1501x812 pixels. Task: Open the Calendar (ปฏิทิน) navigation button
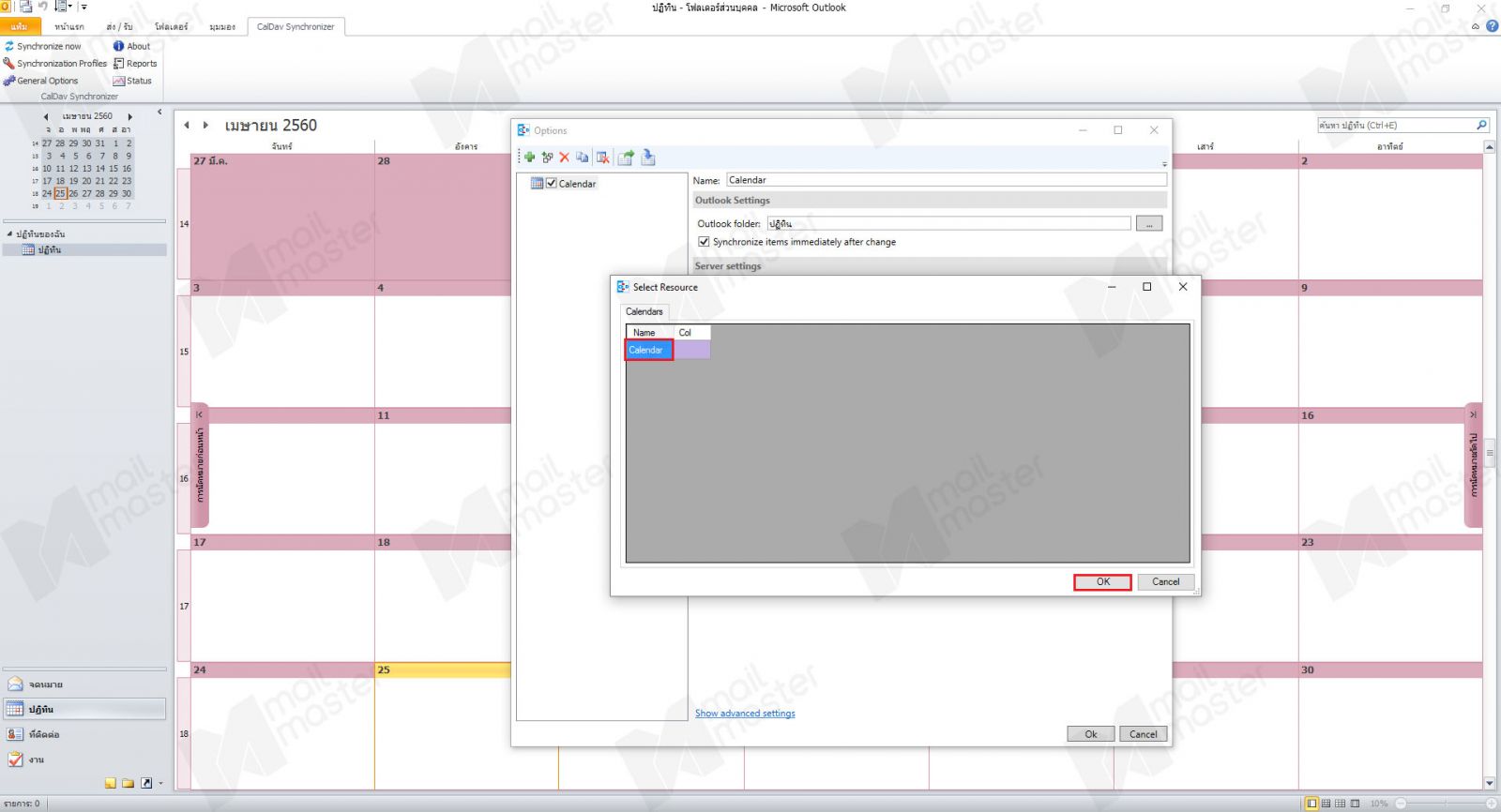click(84, 709)
